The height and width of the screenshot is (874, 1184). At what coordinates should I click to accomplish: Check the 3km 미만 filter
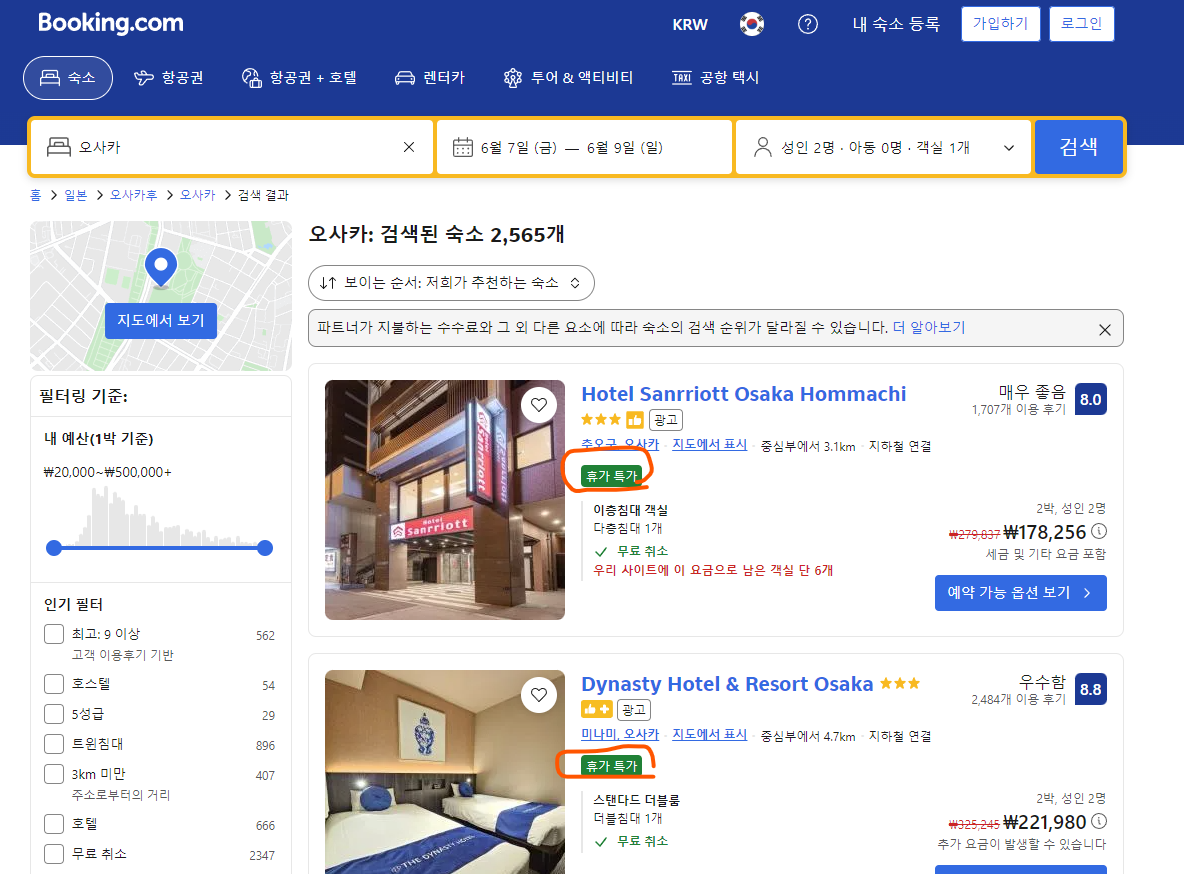[54, 774]
